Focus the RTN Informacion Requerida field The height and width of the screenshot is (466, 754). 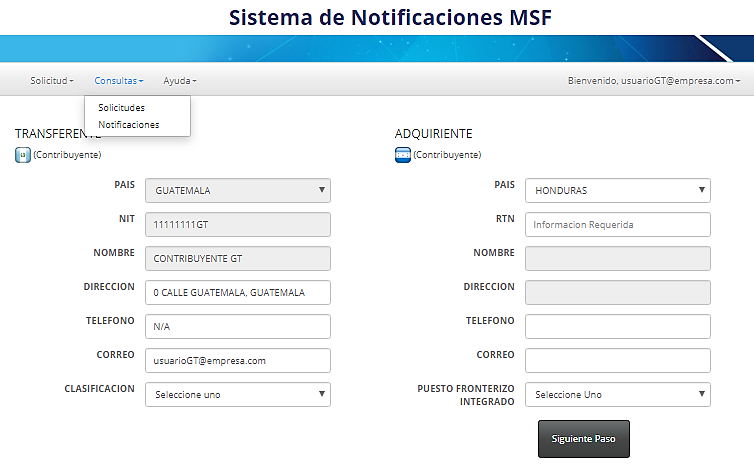click(618, 225)
